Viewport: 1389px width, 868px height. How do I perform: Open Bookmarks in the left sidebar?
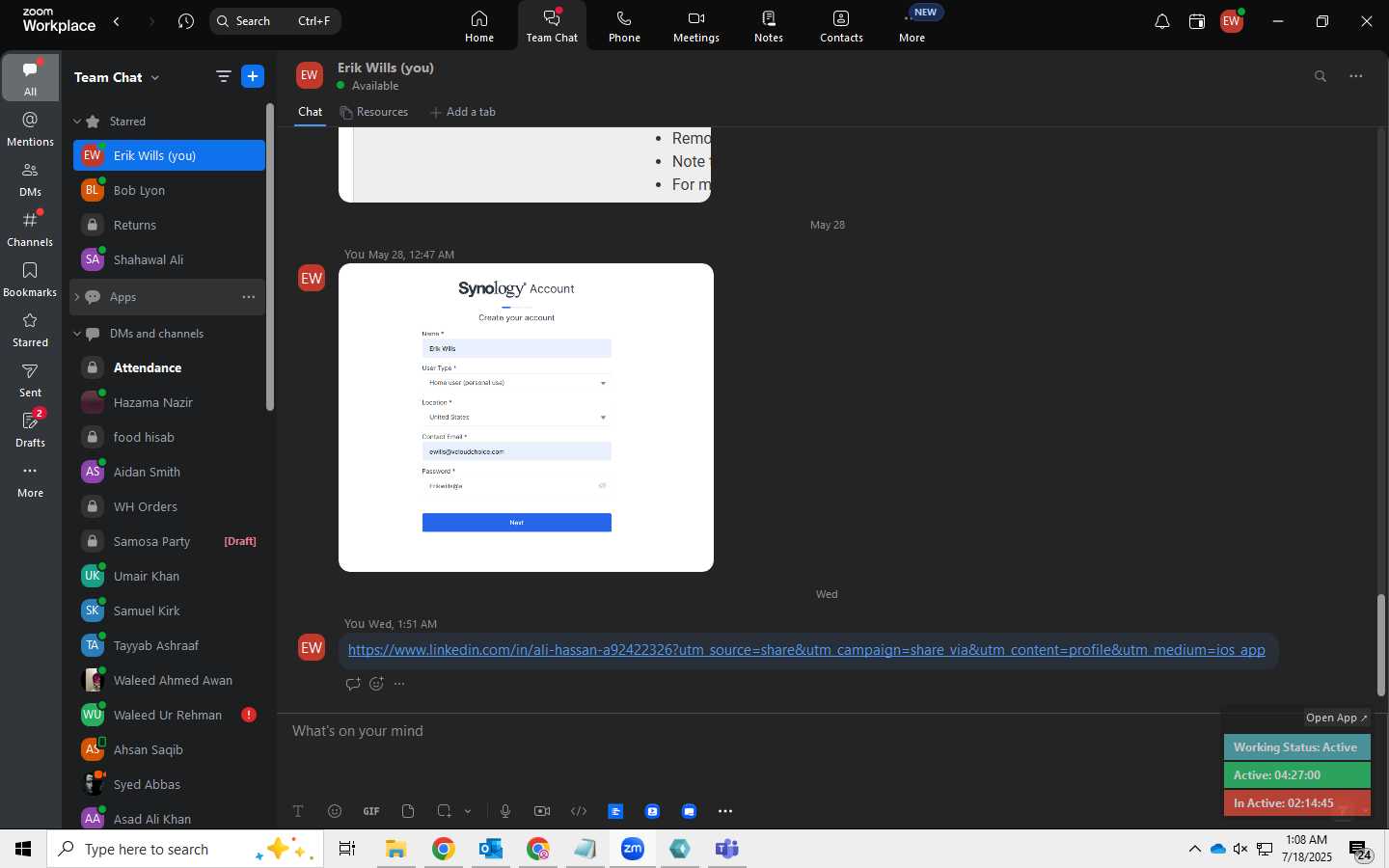pyautogui.click(x=30, y=279)
